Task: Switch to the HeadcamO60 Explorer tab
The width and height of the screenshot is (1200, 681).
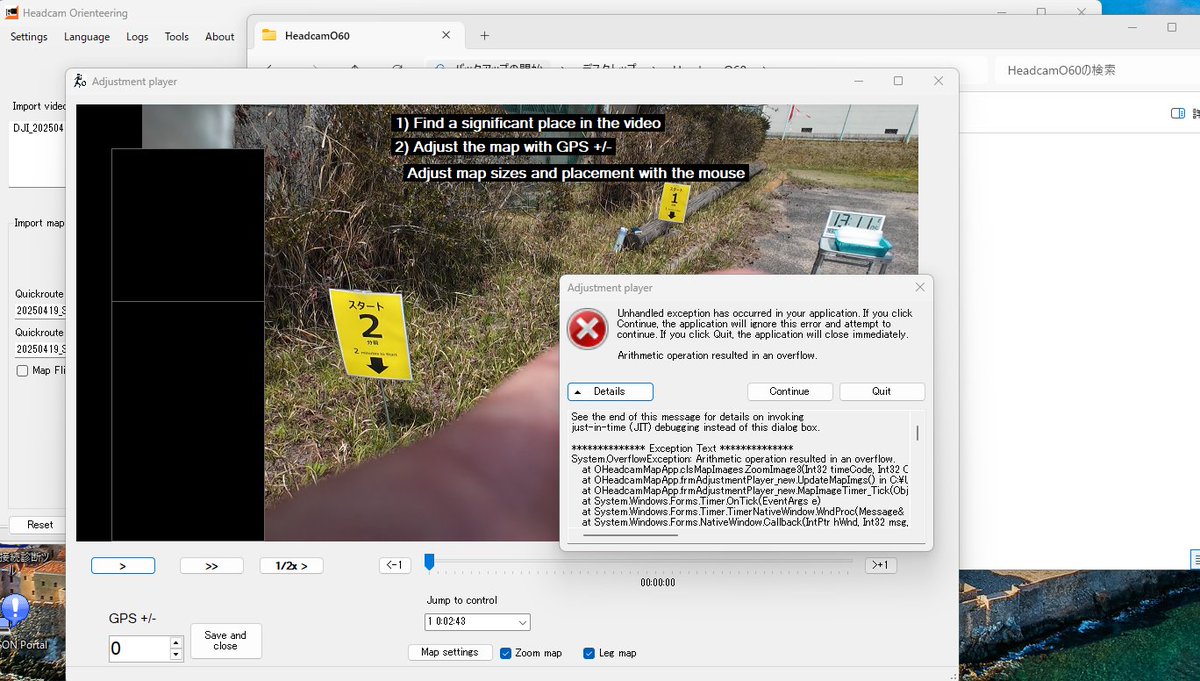Action: [358, 35]
